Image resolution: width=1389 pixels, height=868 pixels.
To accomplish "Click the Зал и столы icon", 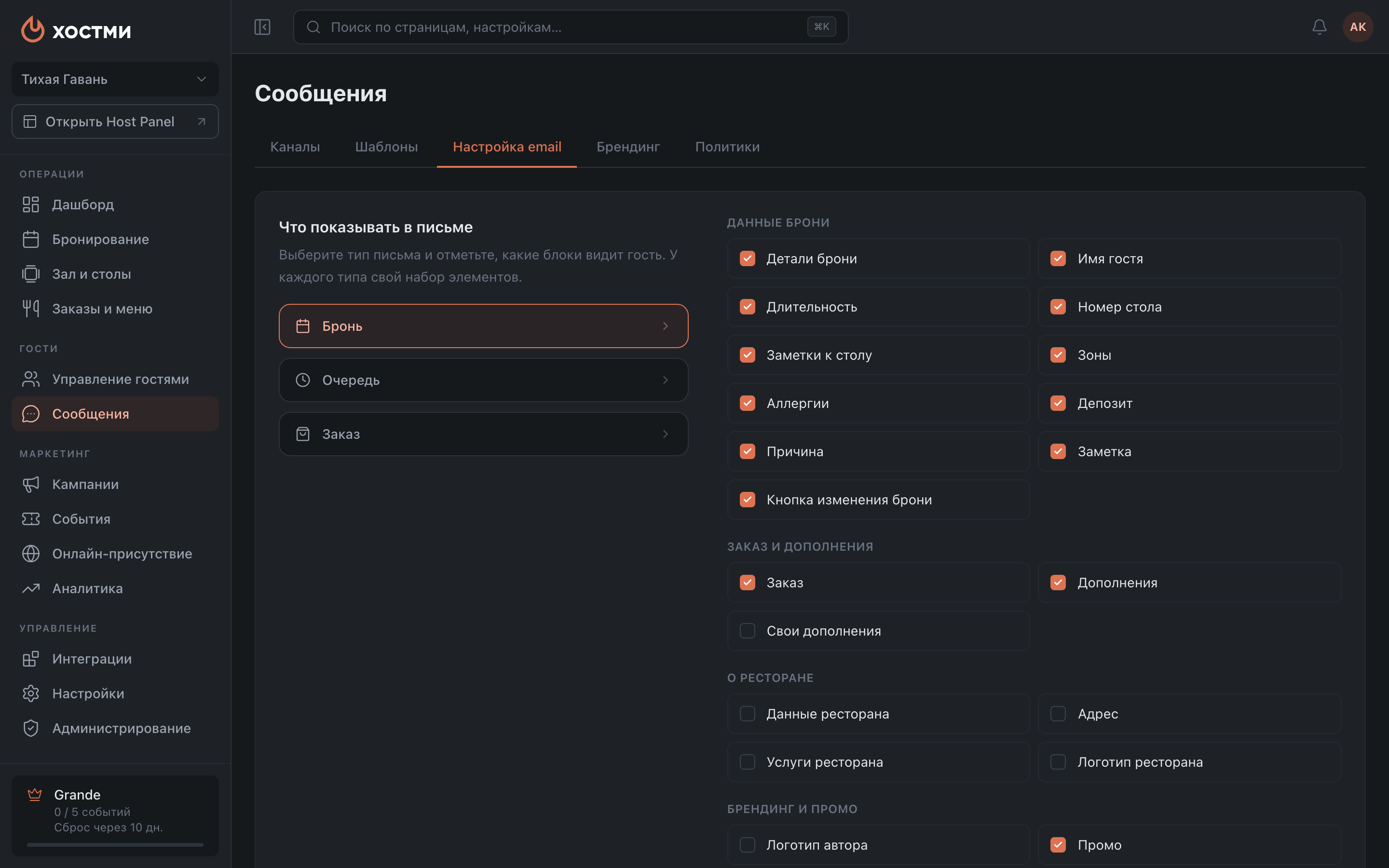I will (x=31, y=274).
